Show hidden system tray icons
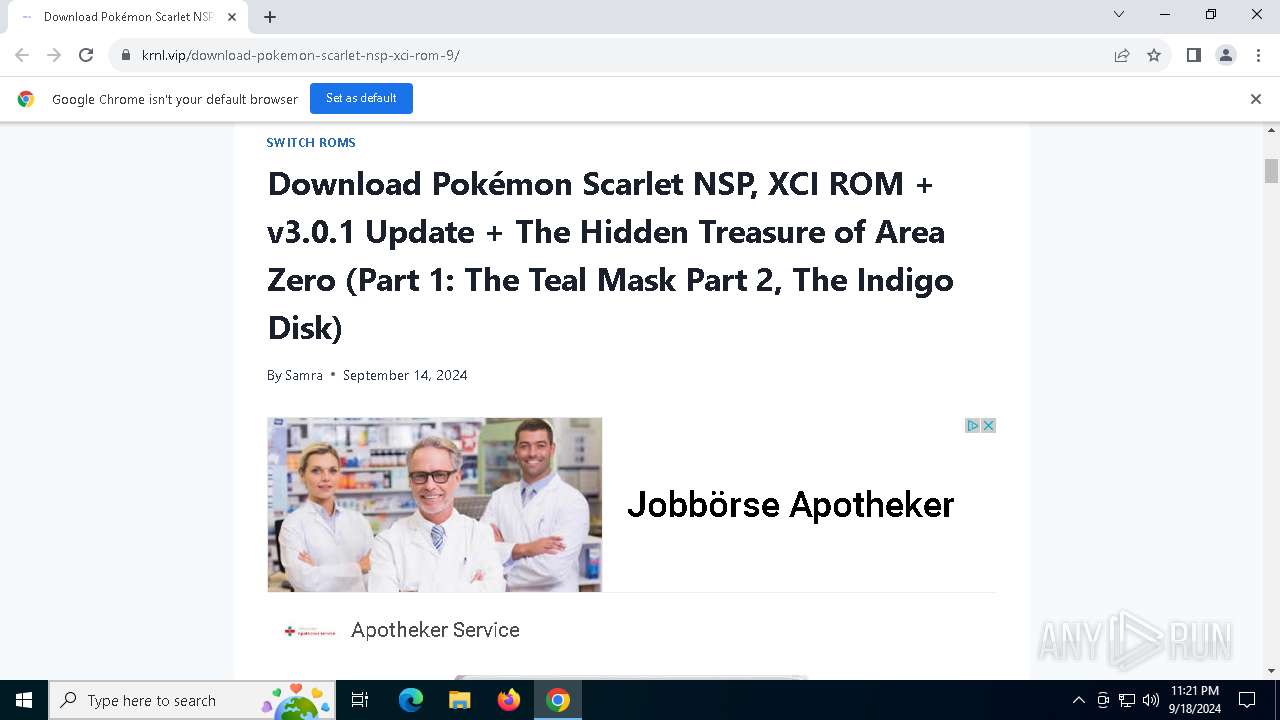1280x720 pixels. click(1078, 700)
